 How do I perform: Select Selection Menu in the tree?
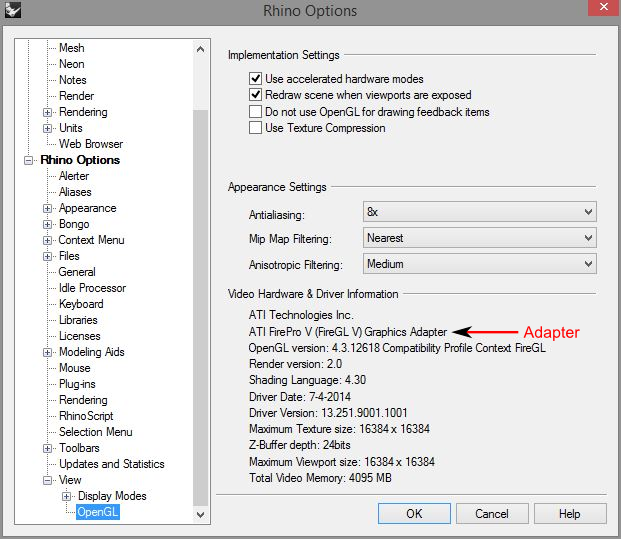[96, 432]
